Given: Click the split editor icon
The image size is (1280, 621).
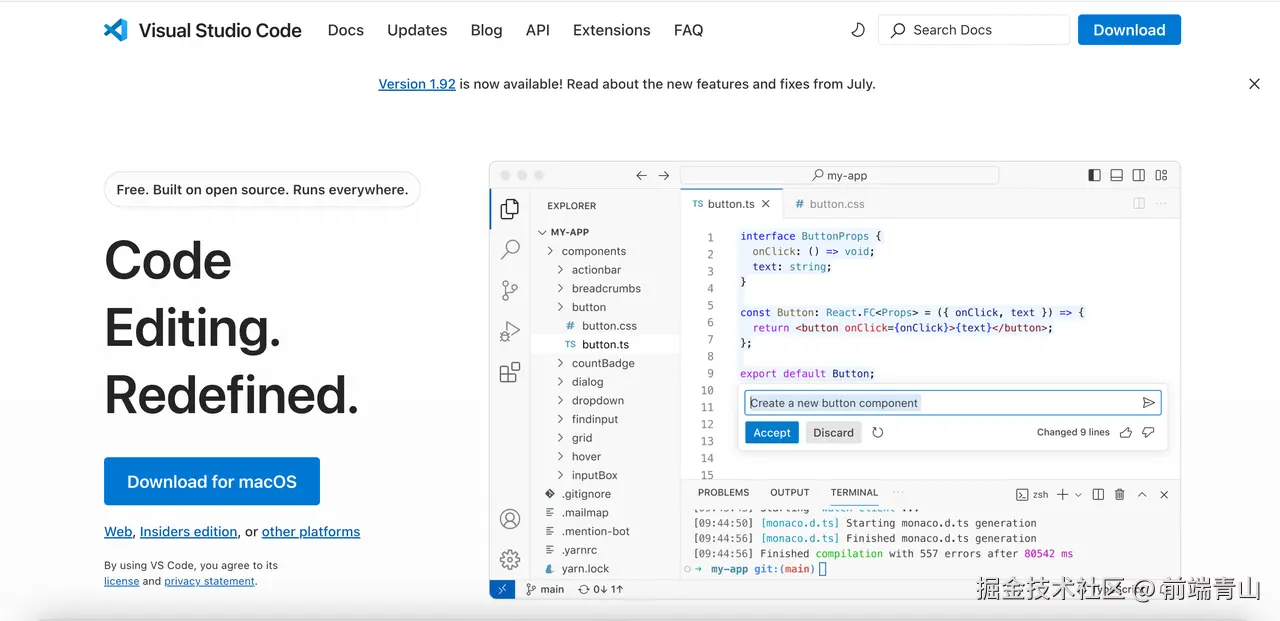Looking at the screenshot, I should click(x=1139, y=203).
